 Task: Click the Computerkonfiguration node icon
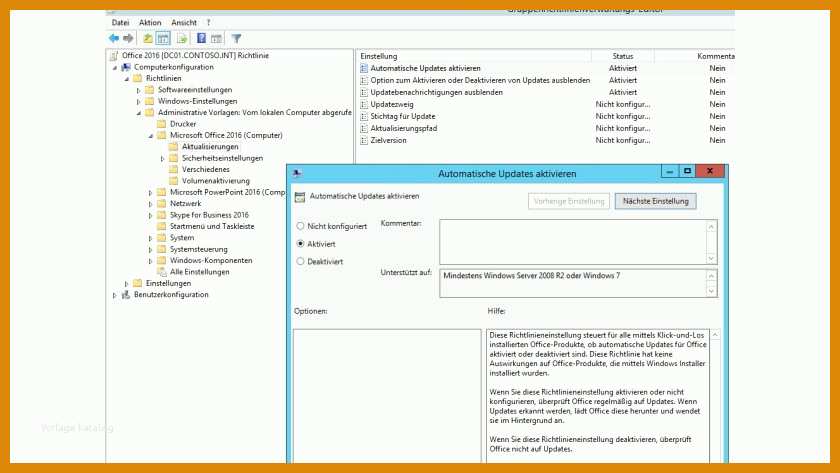coord(126,67)
